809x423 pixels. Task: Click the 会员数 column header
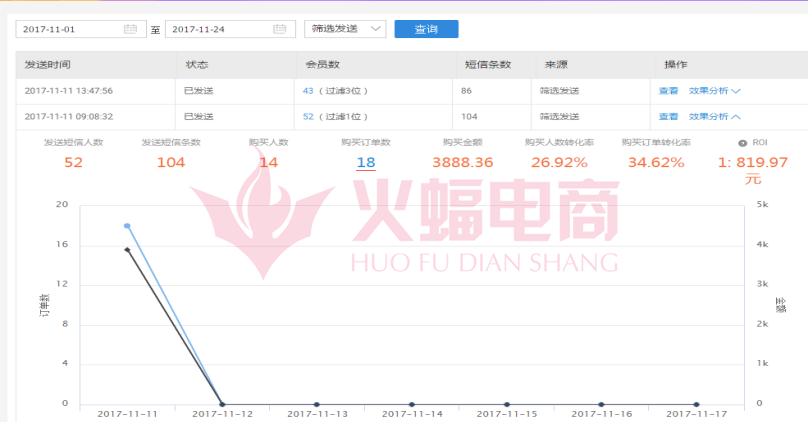point(322,64)
